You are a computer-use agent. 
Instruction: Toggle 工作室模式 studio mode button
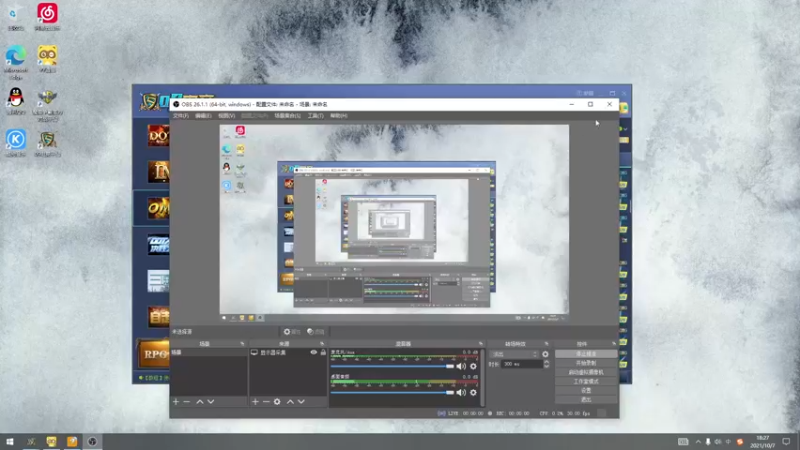click(x=586, y=381)
